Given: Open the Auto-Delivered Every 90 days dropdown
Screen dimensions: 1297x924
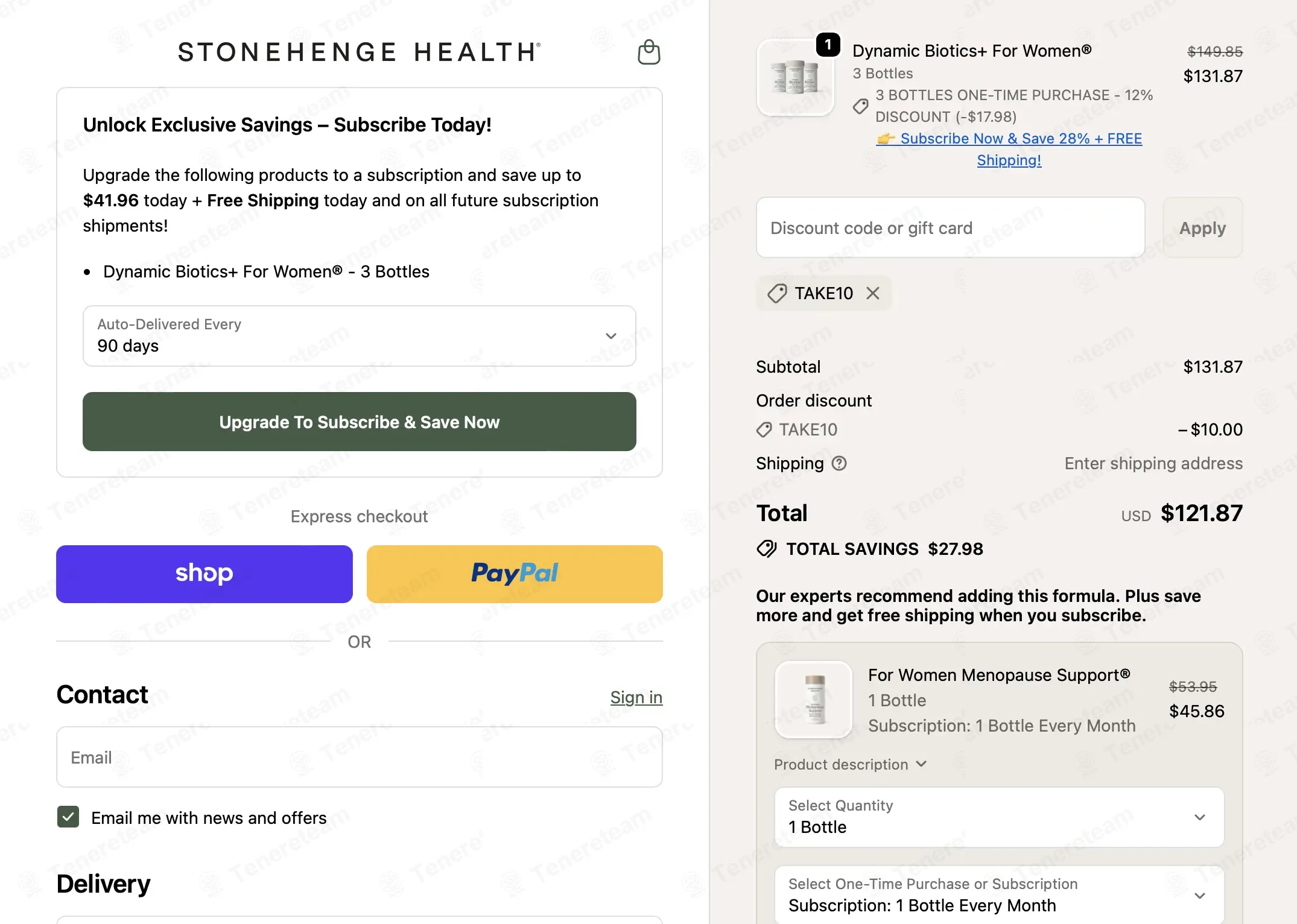Looking at the screenshot, I should point(360,336).
